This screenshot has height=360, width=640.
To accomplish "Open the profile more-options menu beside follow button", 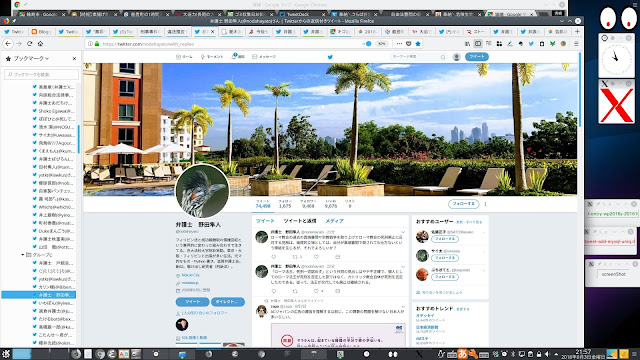I will click(x=485, y=204).
